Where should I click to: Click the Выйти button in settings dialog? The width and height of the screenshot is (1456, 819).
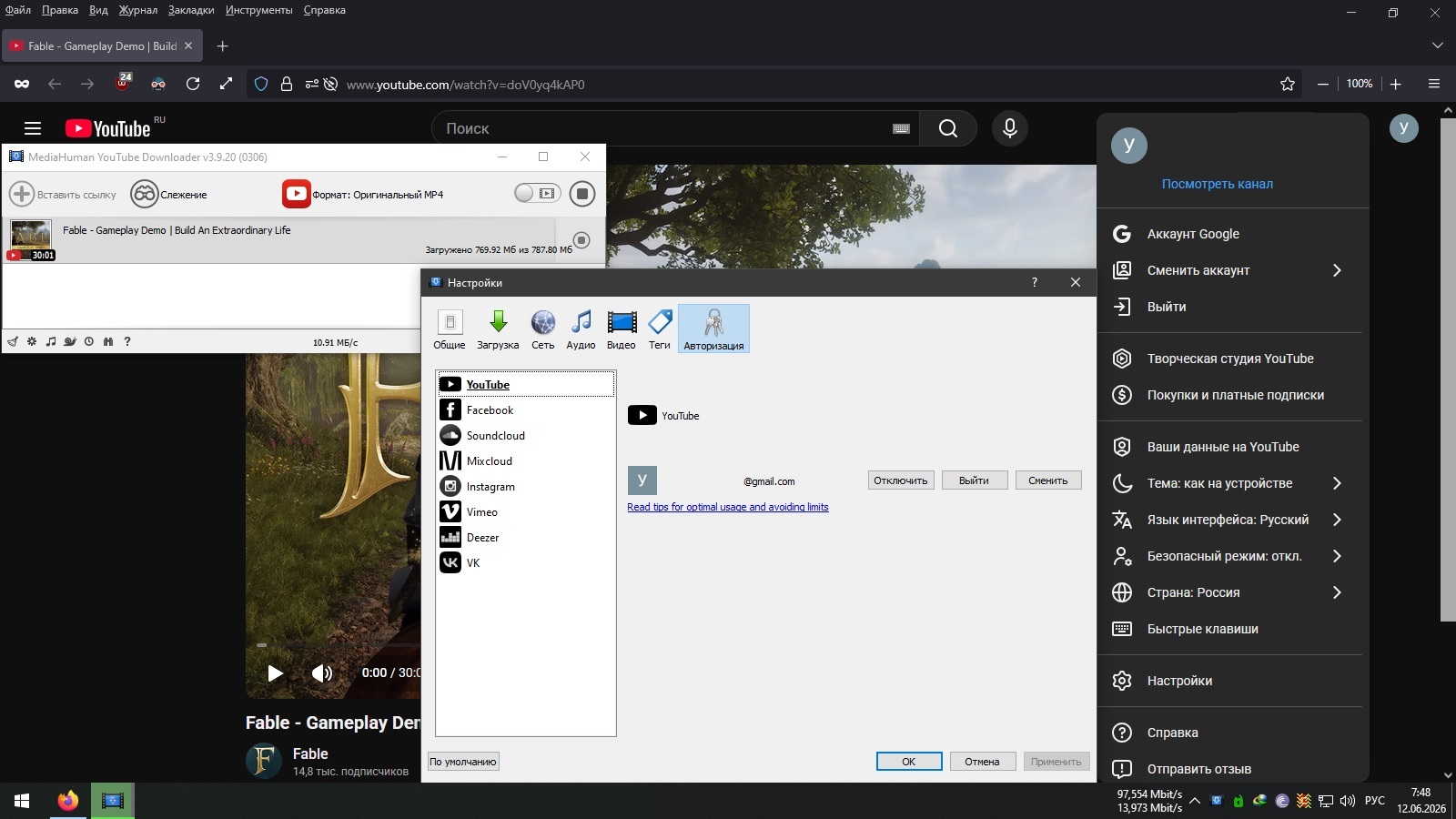[x=974, y=480]
